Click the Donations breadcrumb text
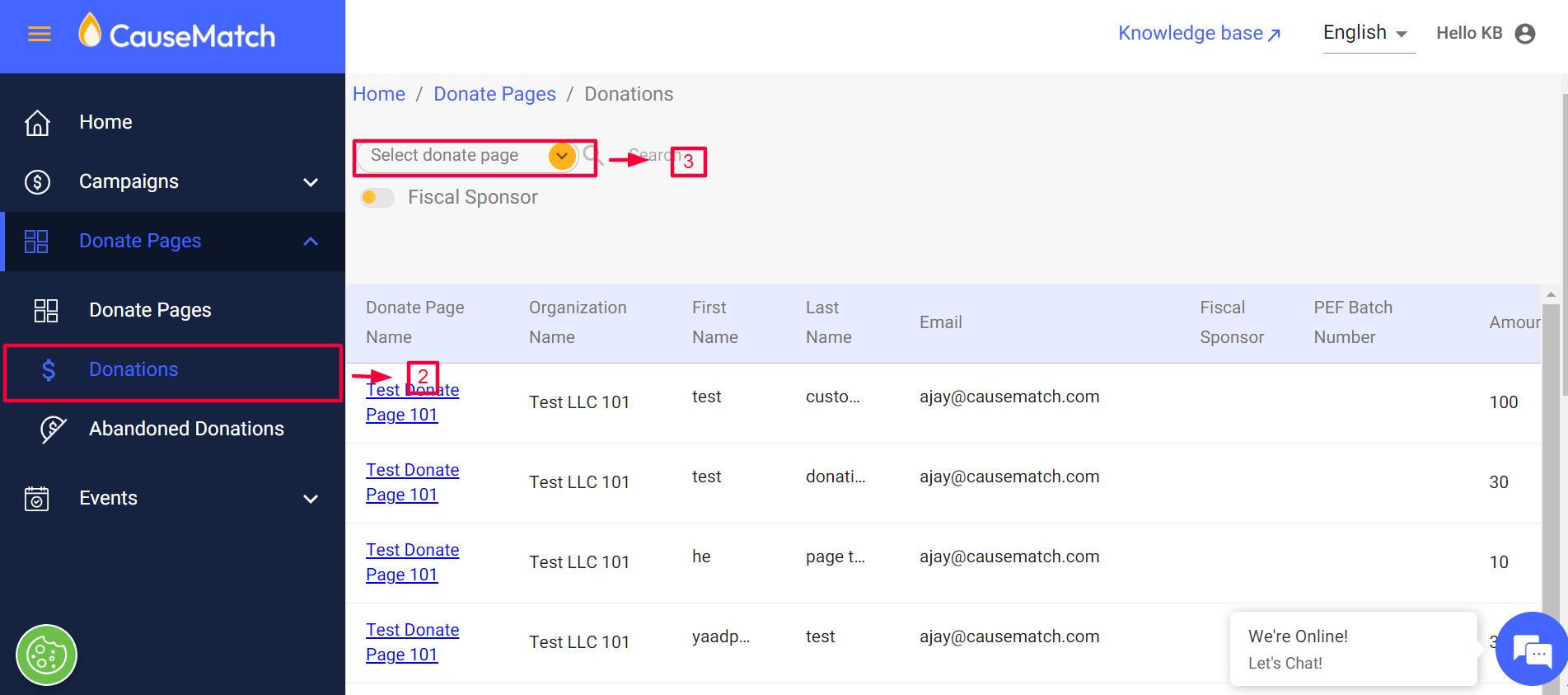1568x695 pixels. (629, 94)
